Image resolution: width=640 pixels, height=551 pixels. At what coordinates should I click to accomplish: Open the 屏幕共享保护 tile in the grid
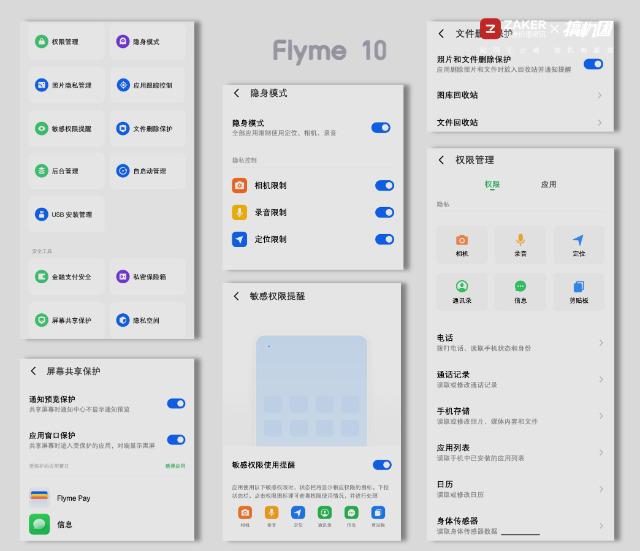click(x=67, y=320)
